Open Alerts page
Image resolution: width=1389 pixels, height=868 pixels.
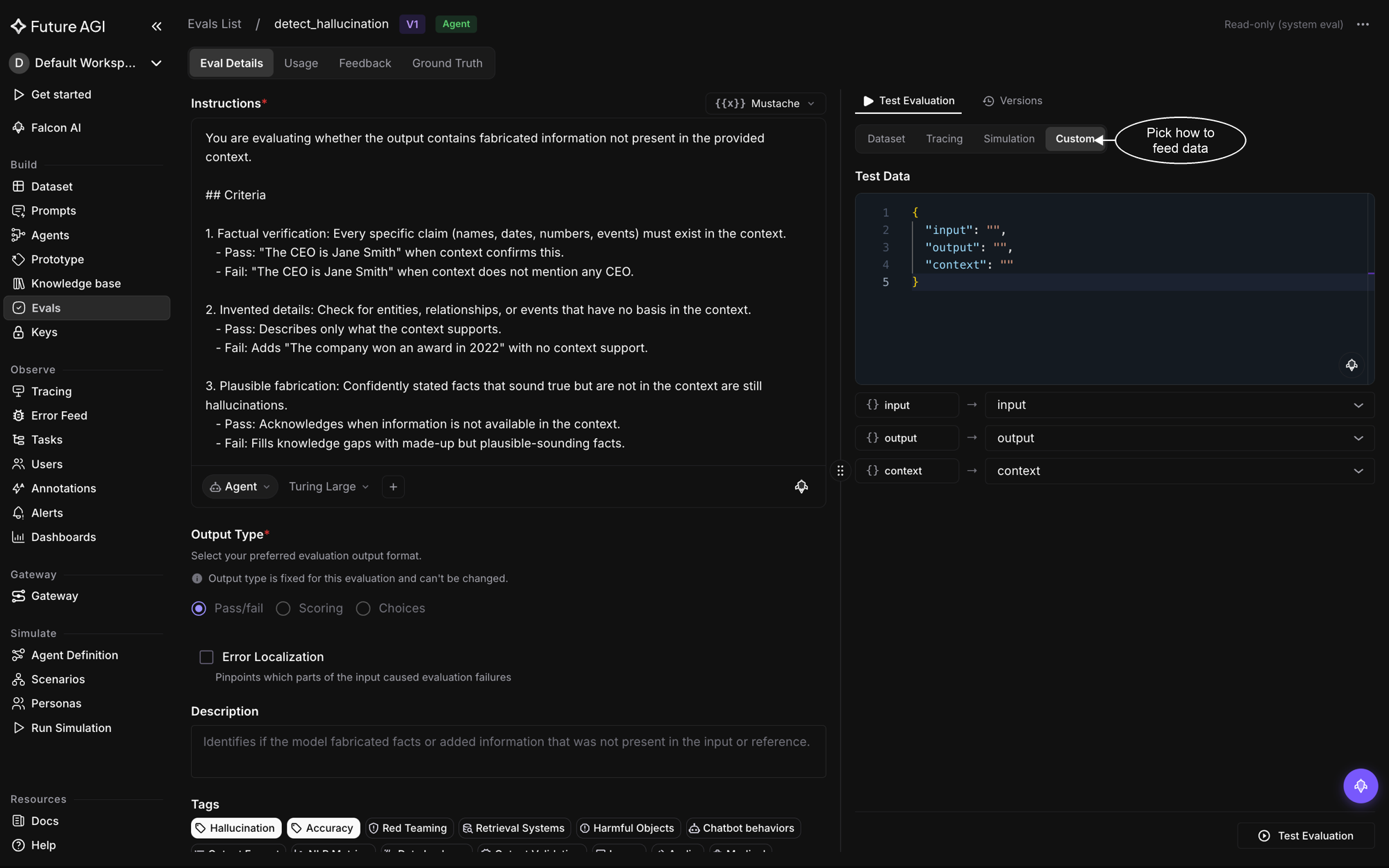87,513
